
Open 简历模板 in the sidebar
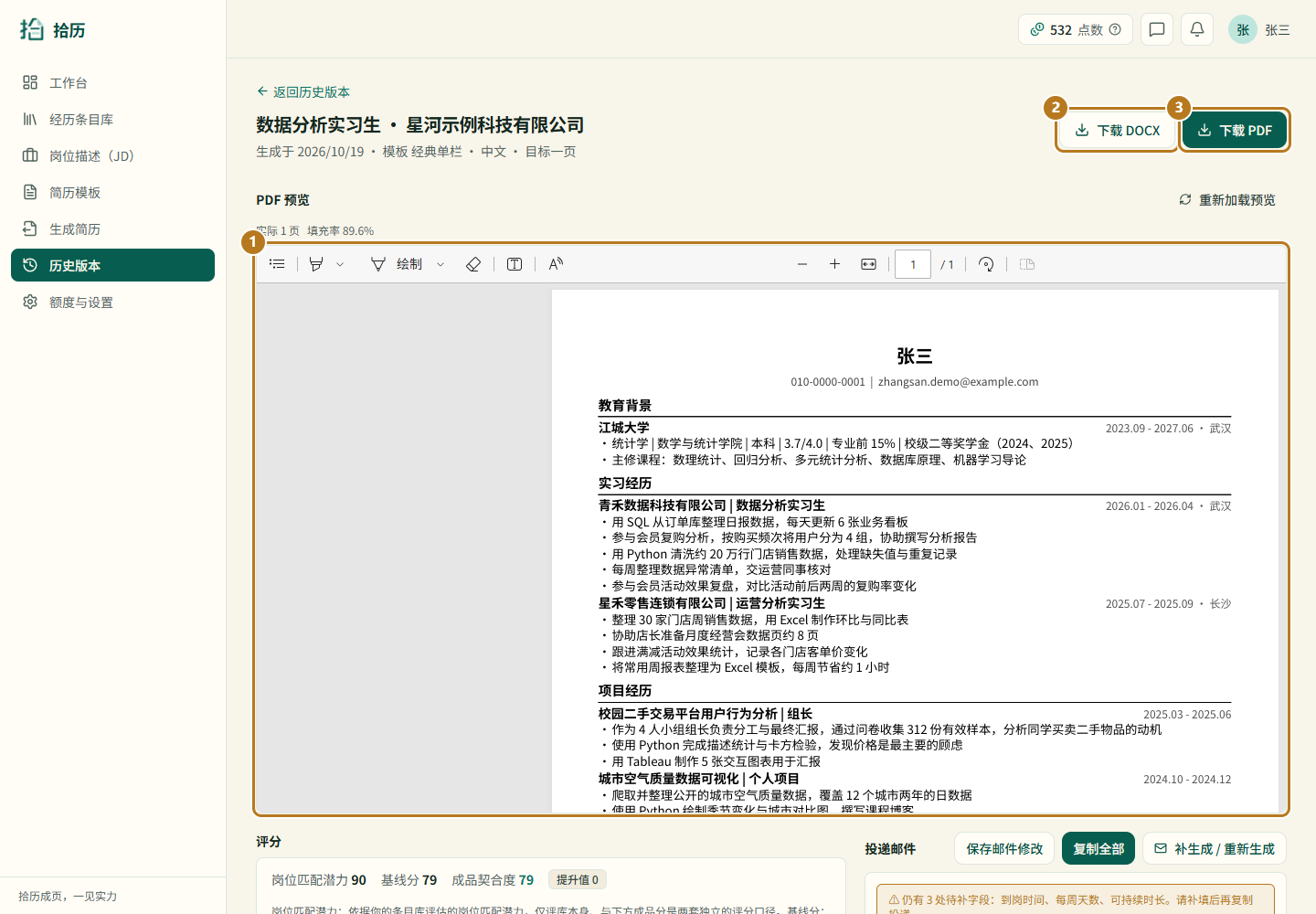(x=112, y=192)
